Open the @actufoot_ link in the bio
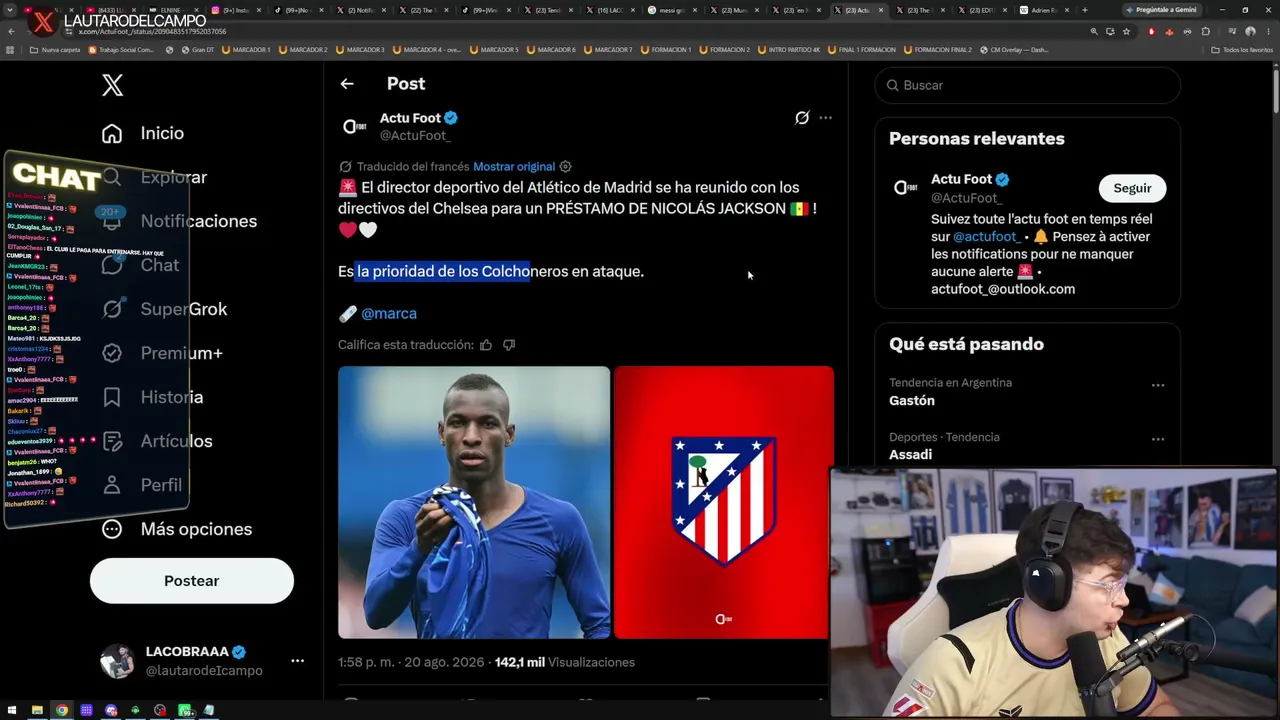1280x720 pixels. coord(987,237)
